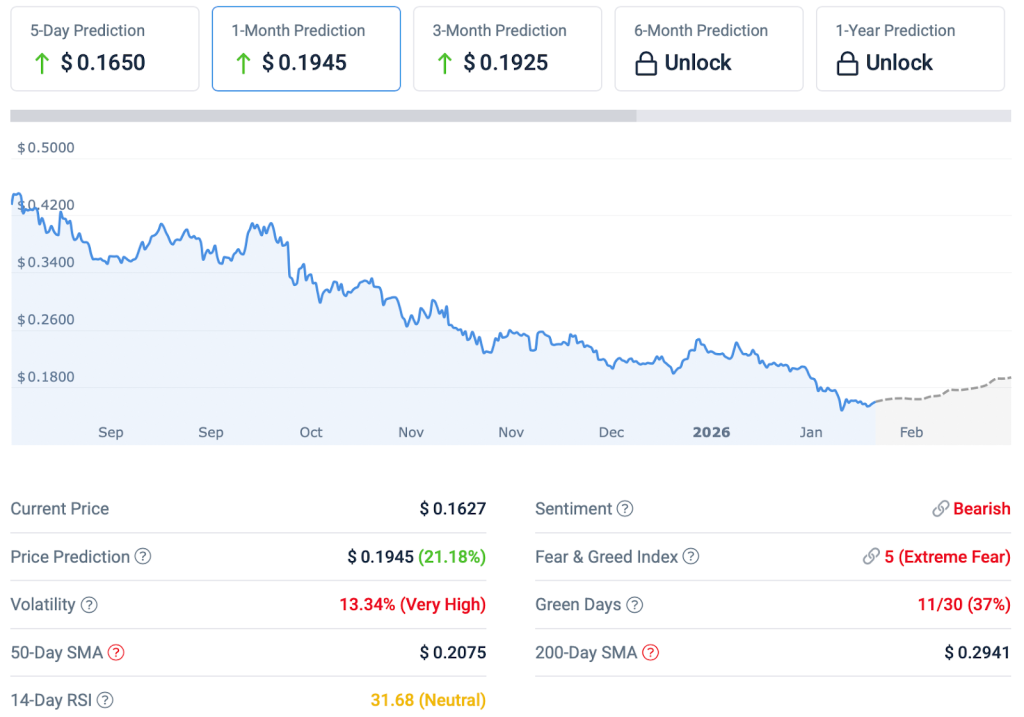This screenshot has width=1024, height=717.
Task: Click the 2026 label on chart axis
Action: tap(711, 432)
